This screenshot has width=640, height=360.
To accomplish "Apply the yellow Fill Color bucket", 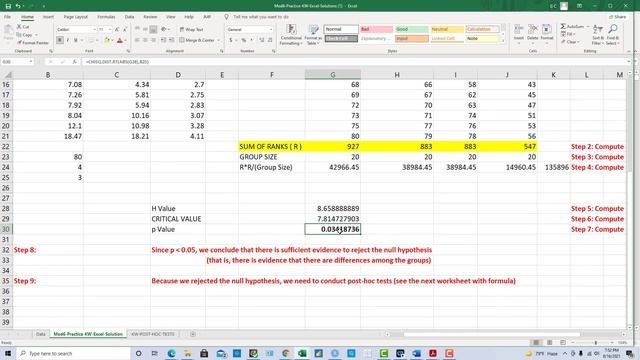I will click(x=107, y=40).
